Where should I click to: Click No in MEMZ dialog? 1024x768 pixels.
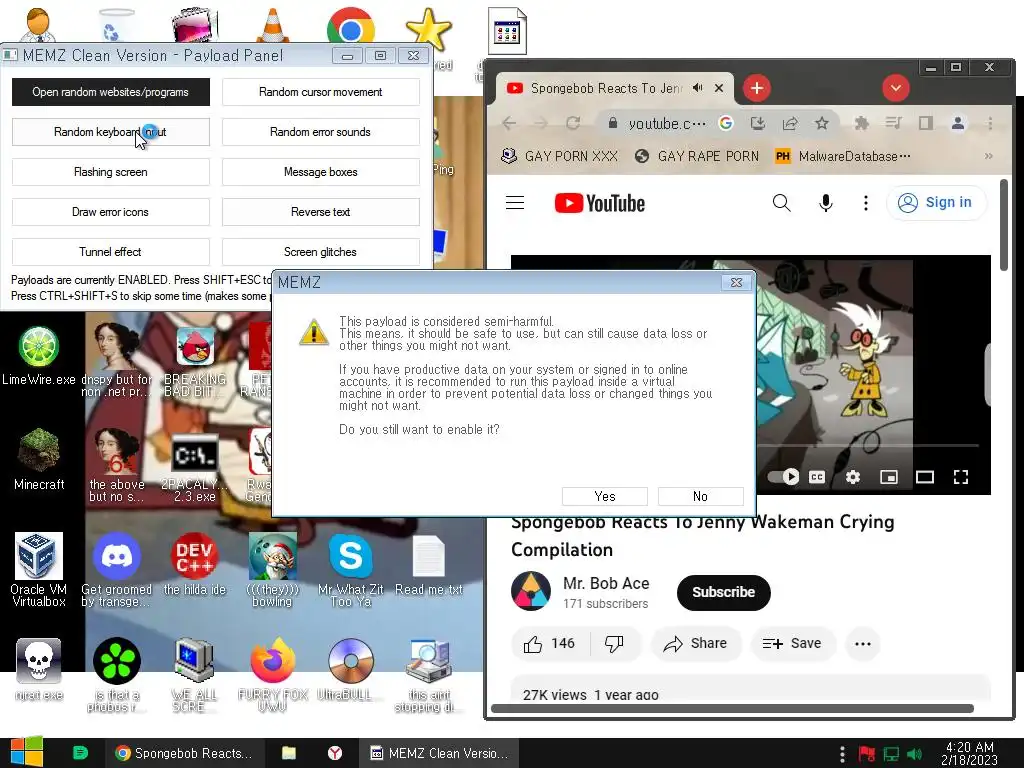pos(700,496)
